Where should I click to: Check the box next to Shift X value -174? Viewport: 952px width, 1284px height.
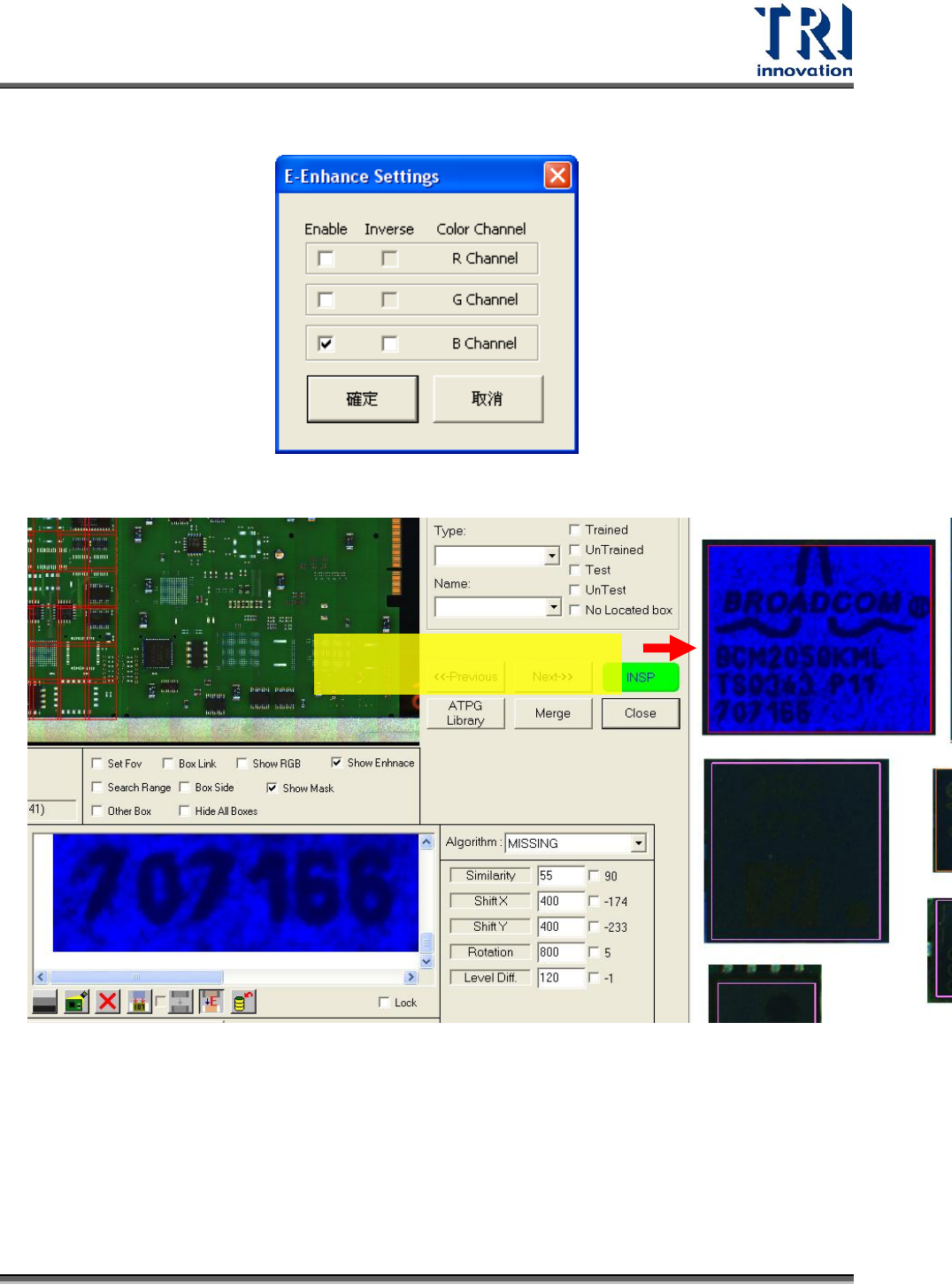point(594,901)
